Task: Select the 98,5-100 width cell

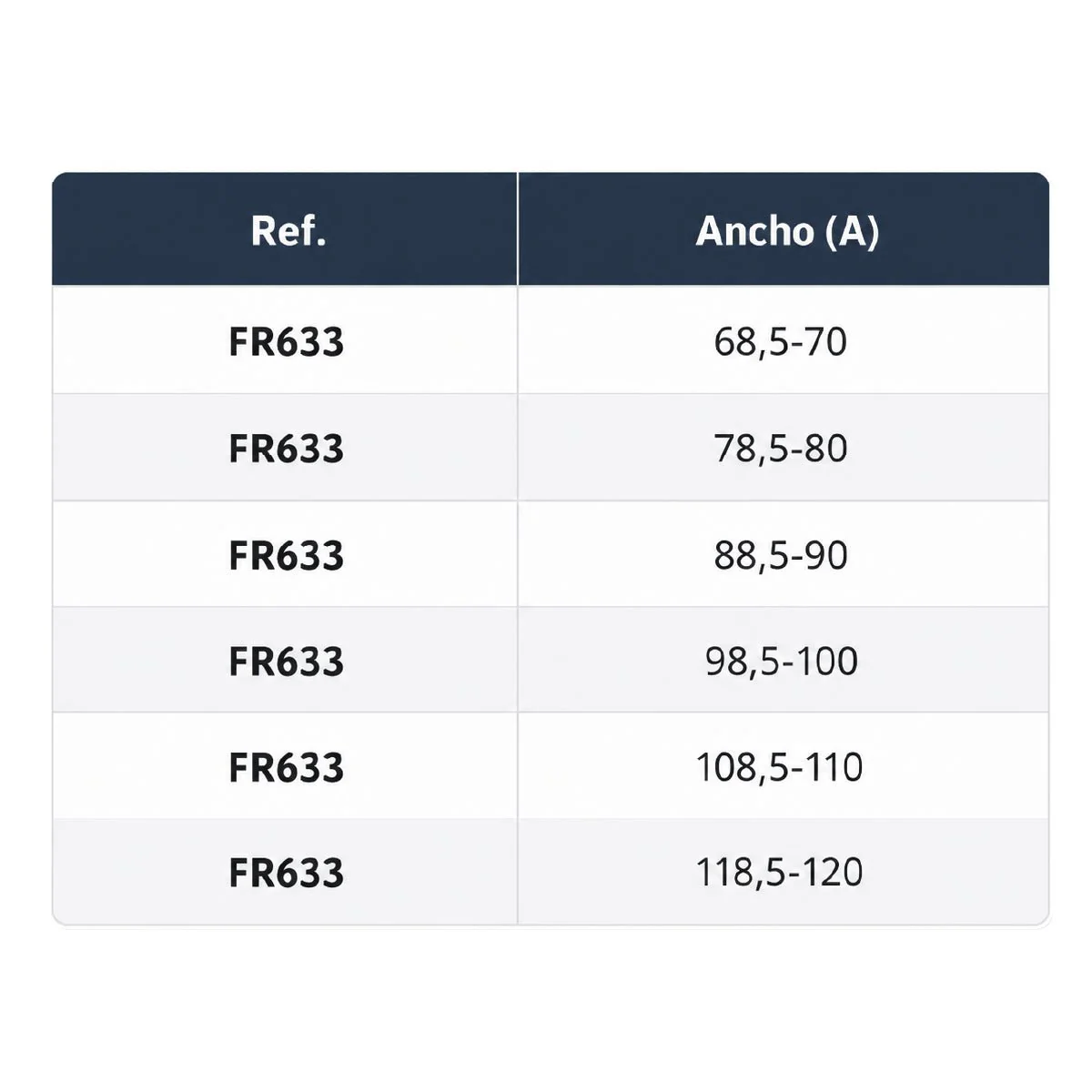Action: click(784, 660)
